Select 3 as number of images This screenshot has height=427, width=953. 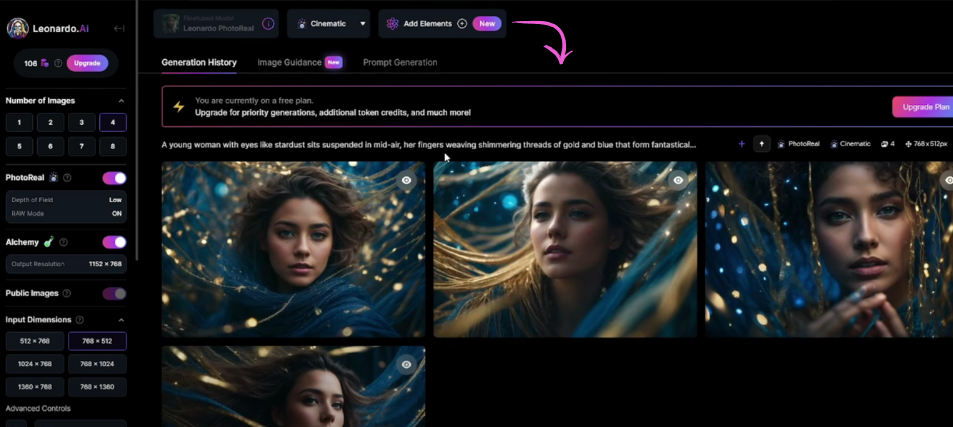pos(81,123)
